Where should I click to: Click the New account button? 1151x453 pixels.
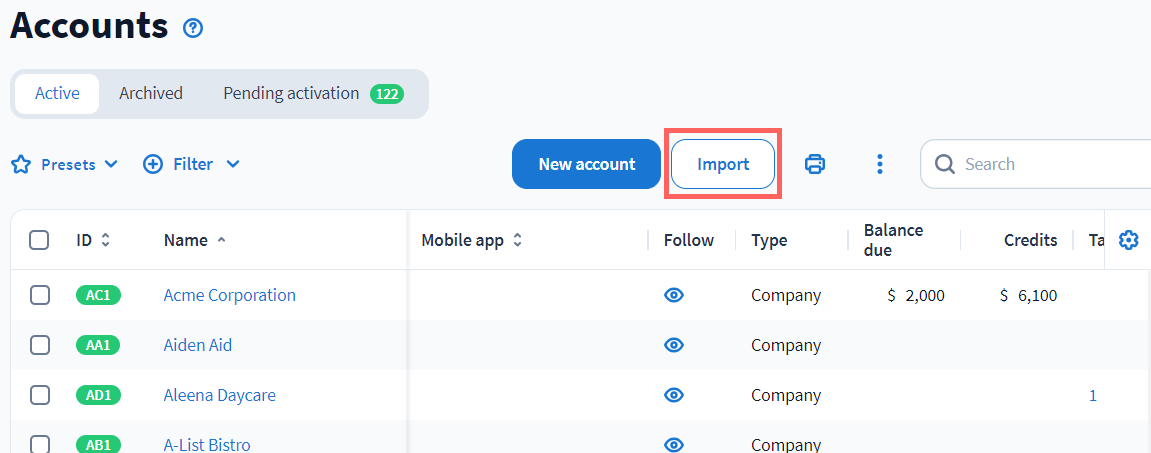click(x=586, y=164)
